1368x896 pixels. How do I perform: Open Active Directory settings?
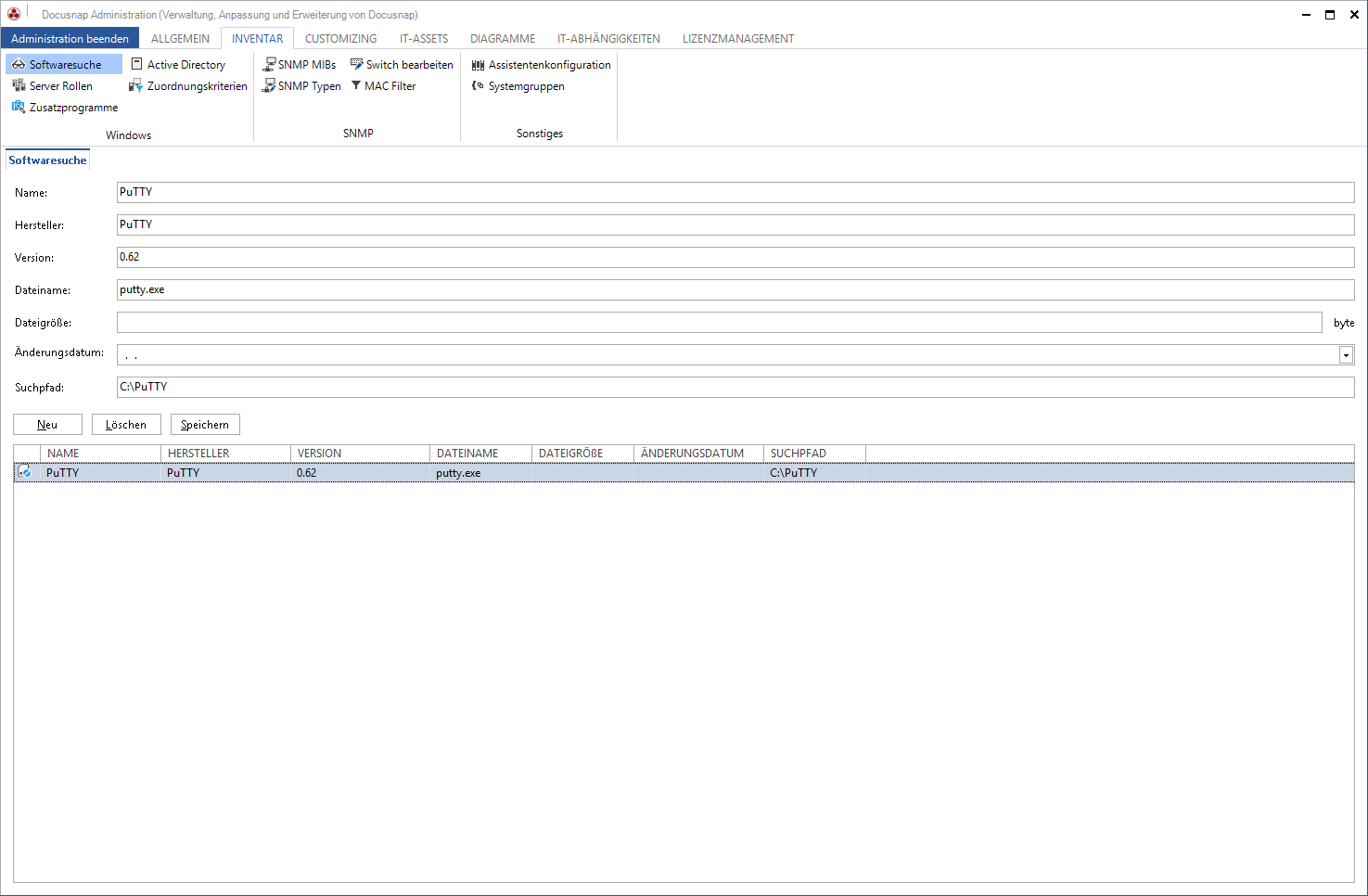[x=178, y=64]
